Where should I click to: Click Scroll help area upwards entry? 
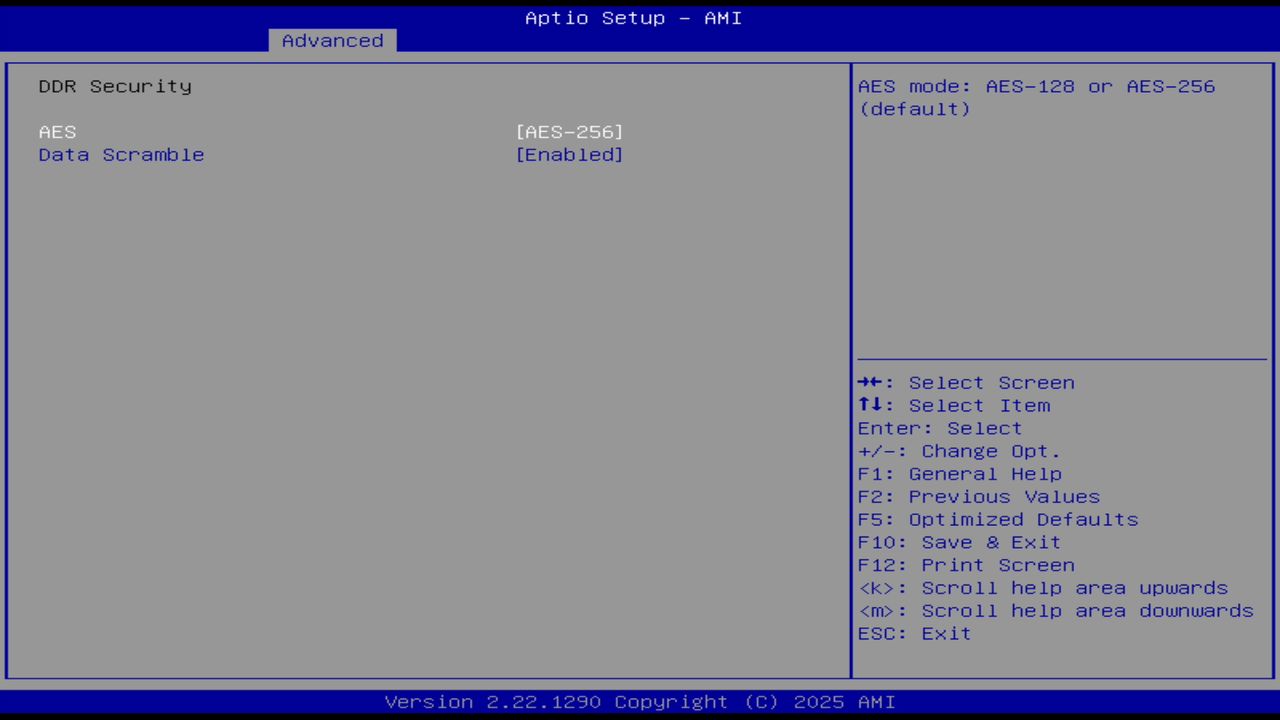1043,587
